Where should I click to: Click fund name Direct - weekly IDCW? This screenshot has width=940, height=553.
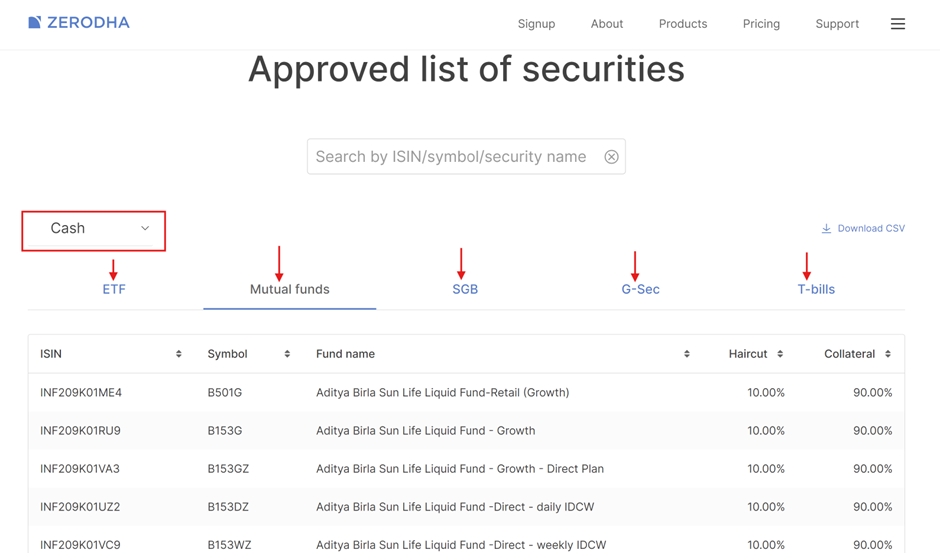pyautogui.click(x=461, y=545)
